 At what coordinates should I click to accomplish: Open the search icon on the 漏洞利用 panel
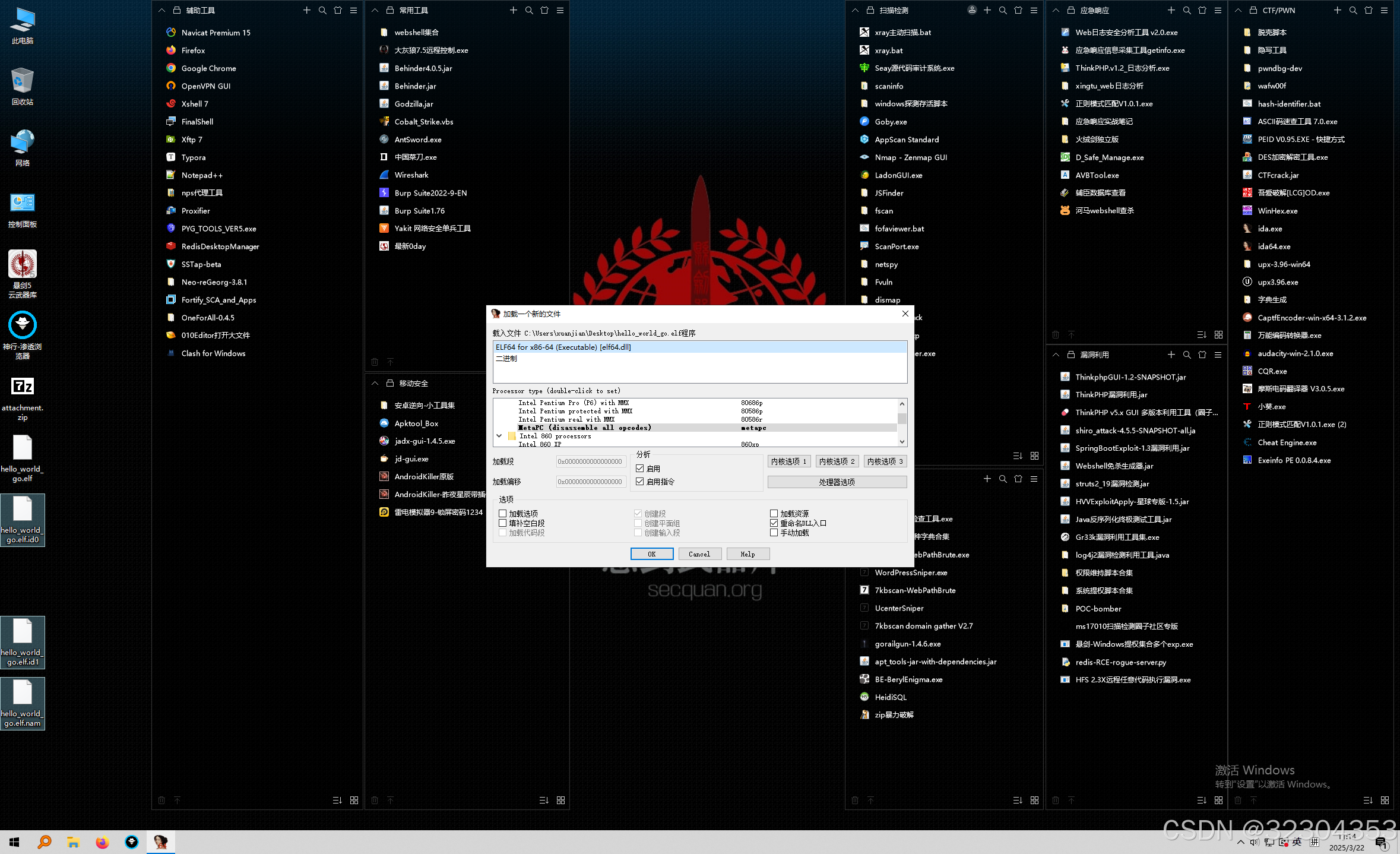tap(1186, 355)
